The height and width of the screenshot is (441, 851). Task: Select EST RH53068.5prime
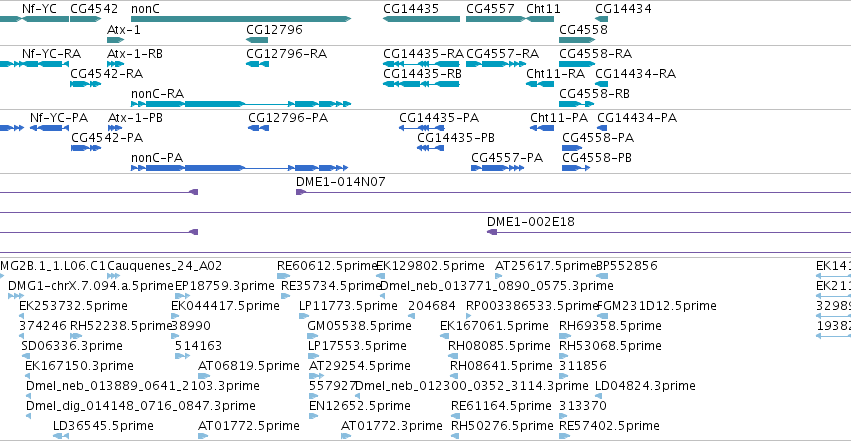(565, 356)
